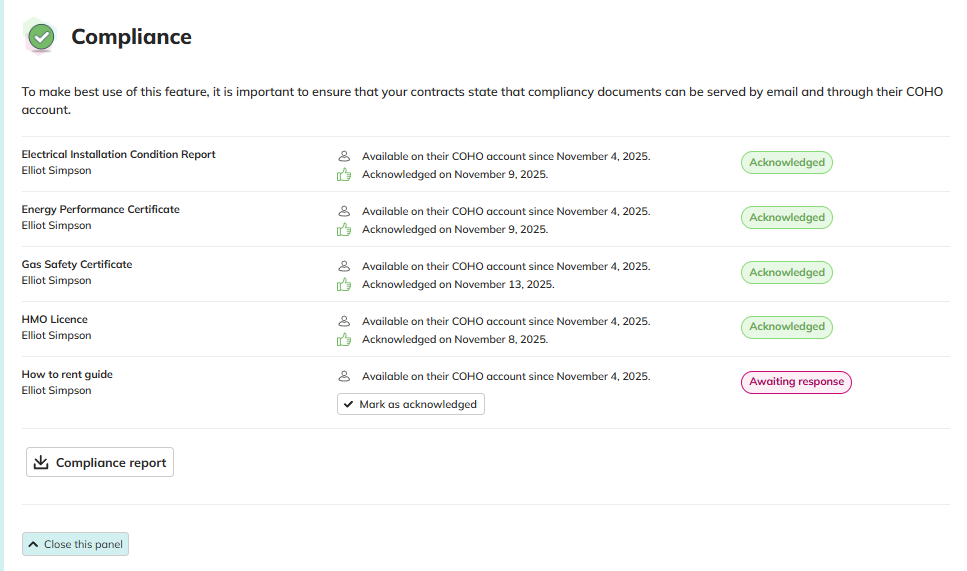Collapse panel with Close this panel button
This screenshot has width=967, height=571.
[x=76, y=545]
